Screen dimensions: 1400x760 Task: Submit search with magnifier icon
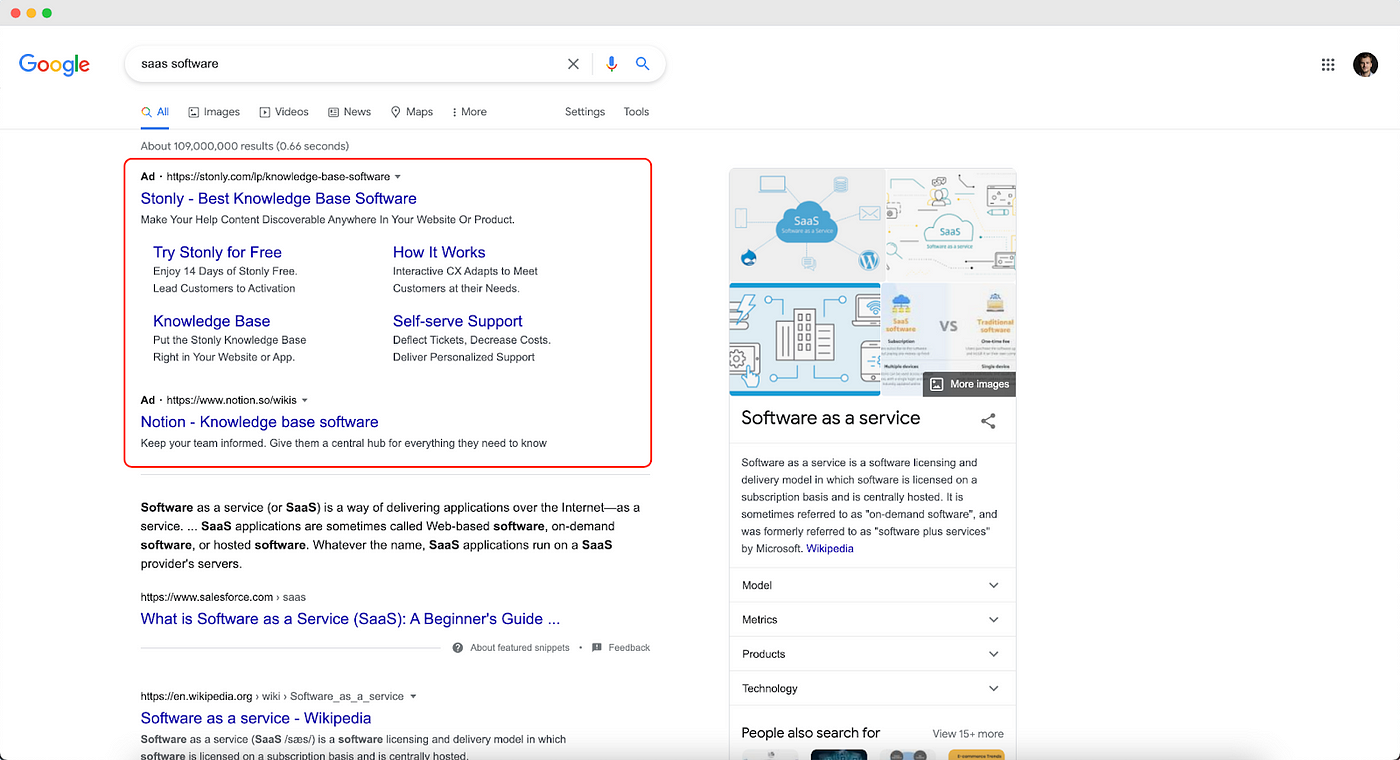coord(643,64)
